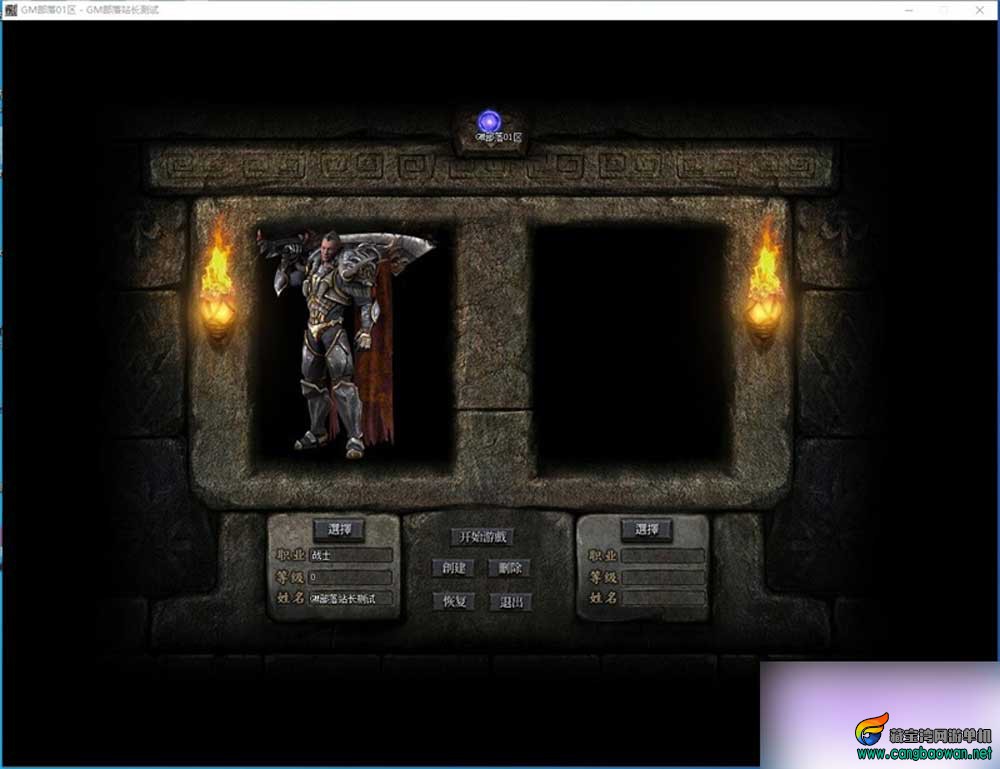
Task: Create a new character with 创建
Action: click(453, 568)
